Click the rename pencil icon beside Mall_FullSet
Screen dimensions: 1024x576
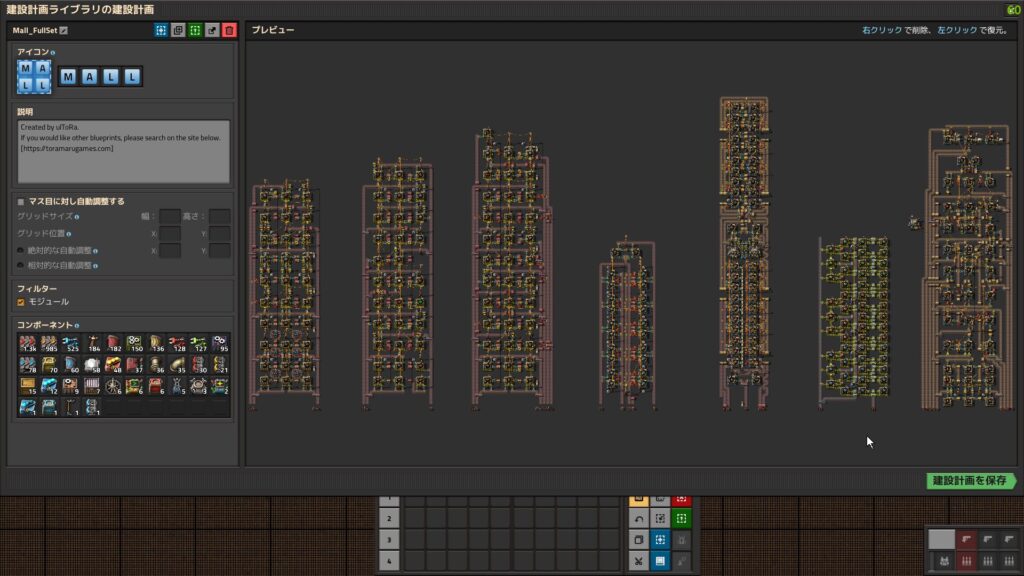pos(63,30)
